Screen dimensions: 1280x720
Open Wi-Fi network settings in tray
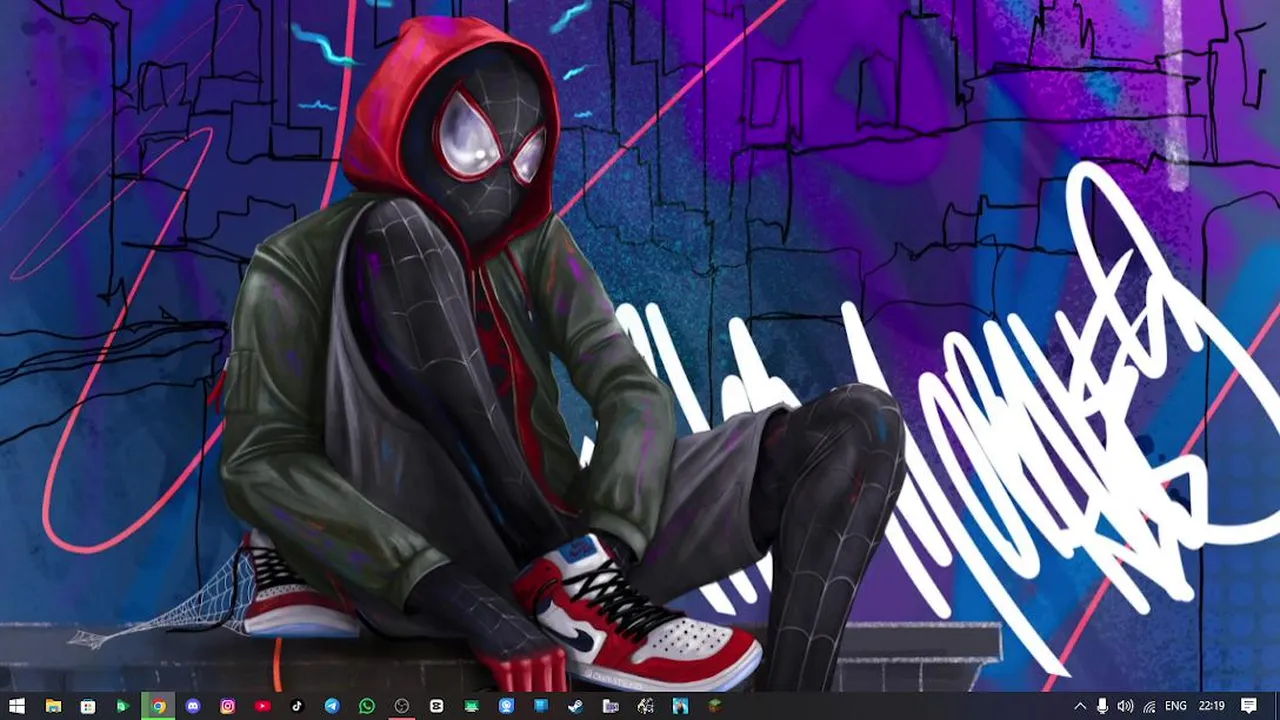tap(1150, 706)
